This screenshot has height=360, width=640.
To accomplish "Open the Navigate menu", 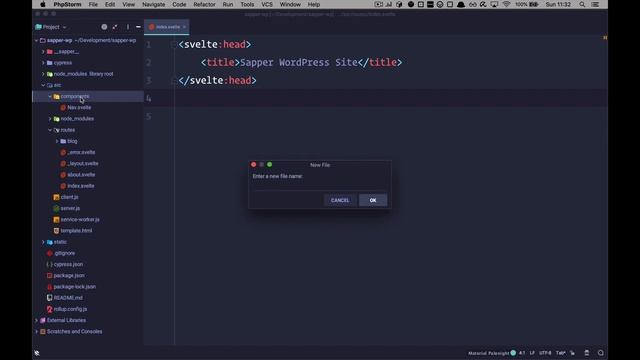I will click(153, 4).
